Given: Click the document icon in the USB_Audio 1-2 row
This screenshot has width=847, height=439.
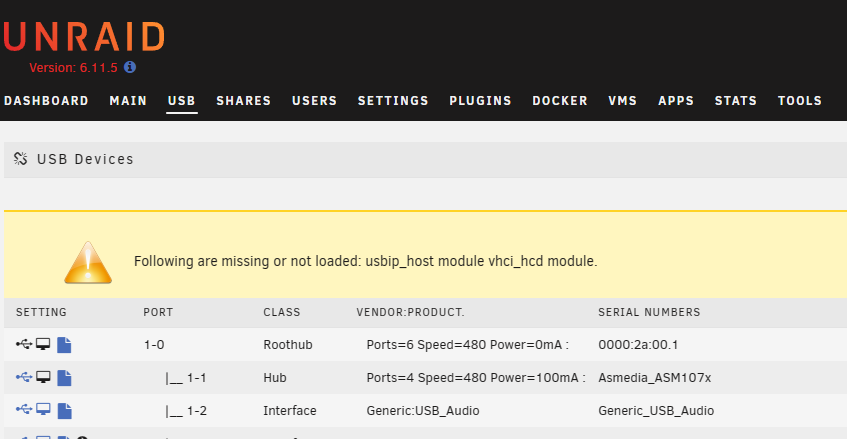Looking at the screenshot, I should [64, 410].
